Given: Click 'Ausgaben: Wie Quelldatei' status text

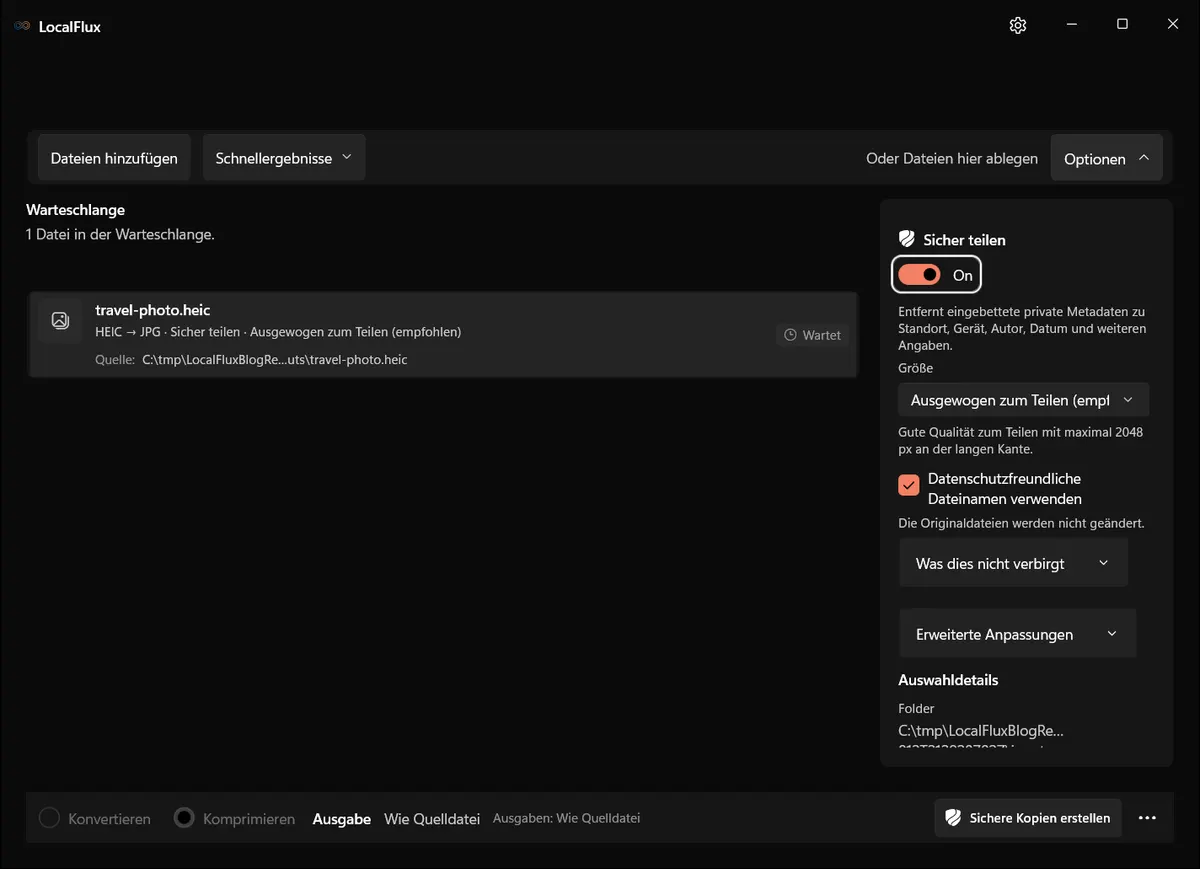Looking at the screenshot, I should click(x=567, y=818).
